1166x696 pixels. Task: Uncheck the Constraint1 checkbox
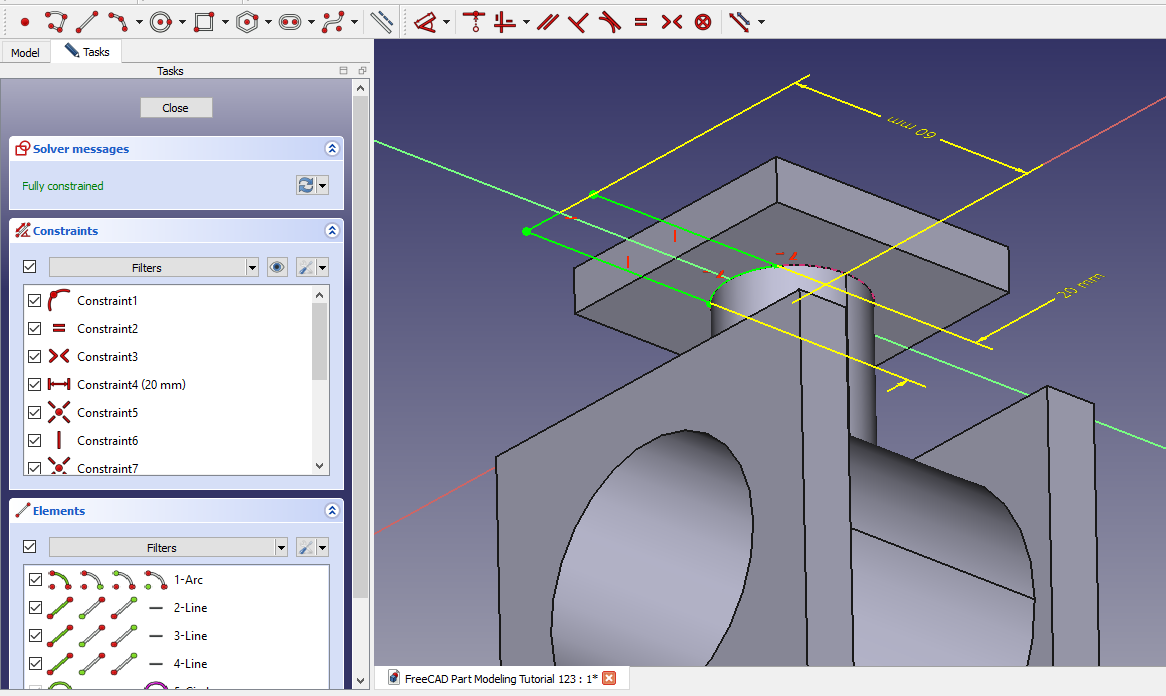coord(35,300)
